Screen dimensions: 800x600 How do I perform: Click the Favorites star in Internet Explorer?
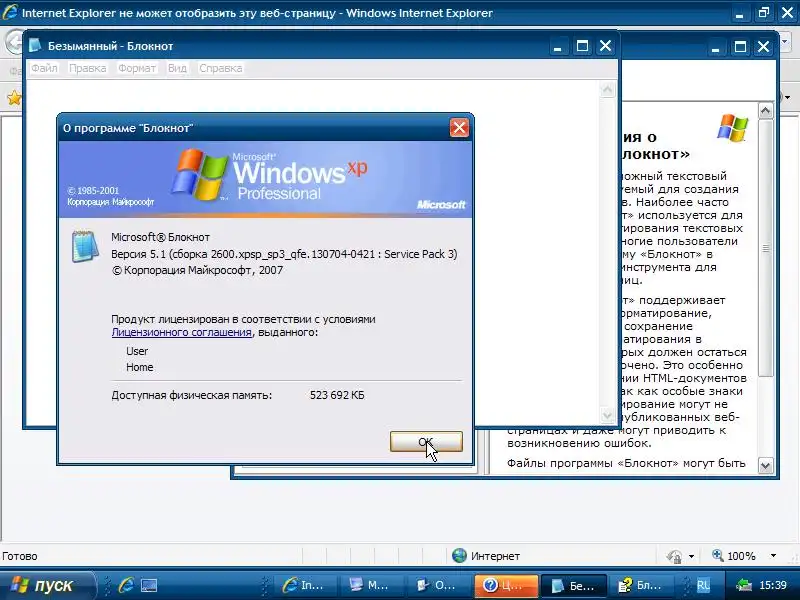14,97
